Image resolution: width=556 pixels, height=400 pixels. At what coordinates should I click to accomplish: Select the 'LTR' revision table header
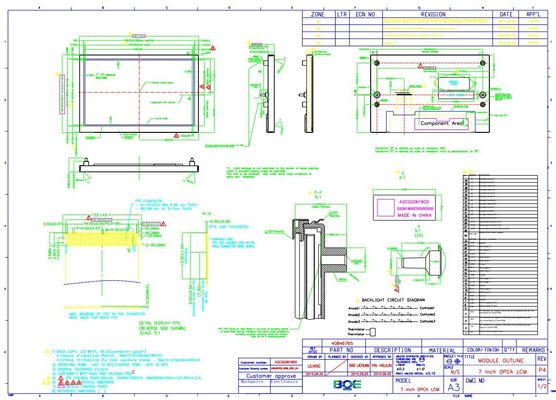[x=342, y=14]
